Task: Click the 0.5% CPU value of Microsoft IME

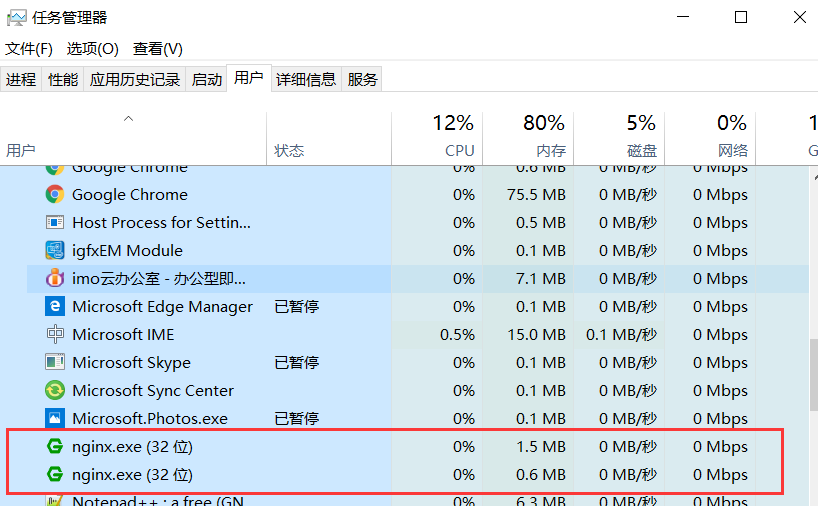Action: tap(457, 334)
